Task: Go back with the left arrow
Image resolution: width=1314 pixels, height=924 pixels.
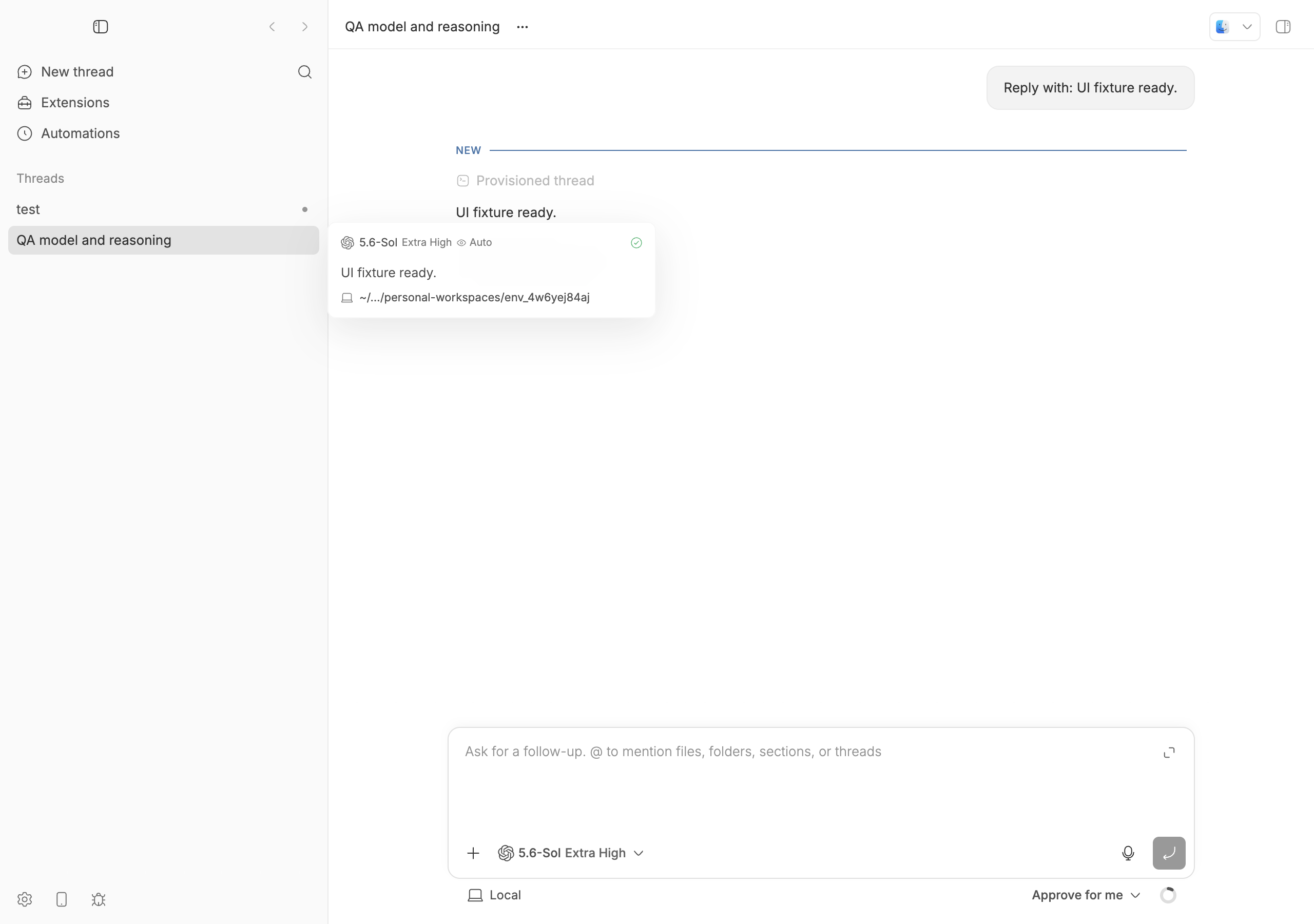Action: (273, 27)
